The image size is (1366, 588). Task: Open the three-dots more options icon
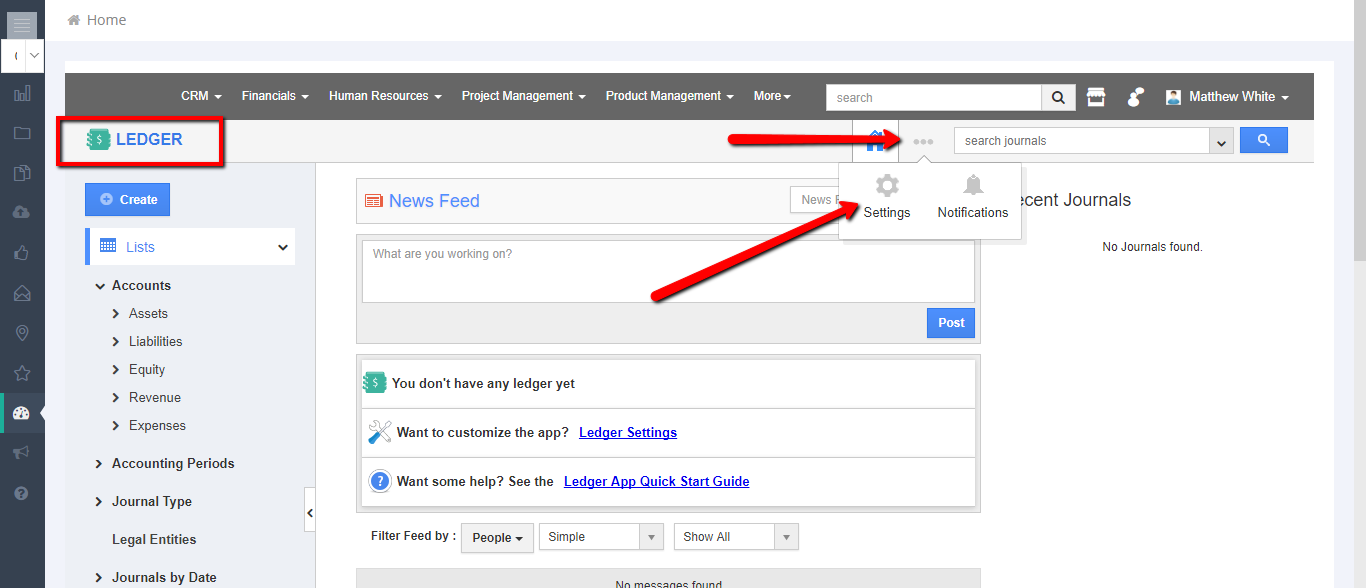[x=923, y=142]
